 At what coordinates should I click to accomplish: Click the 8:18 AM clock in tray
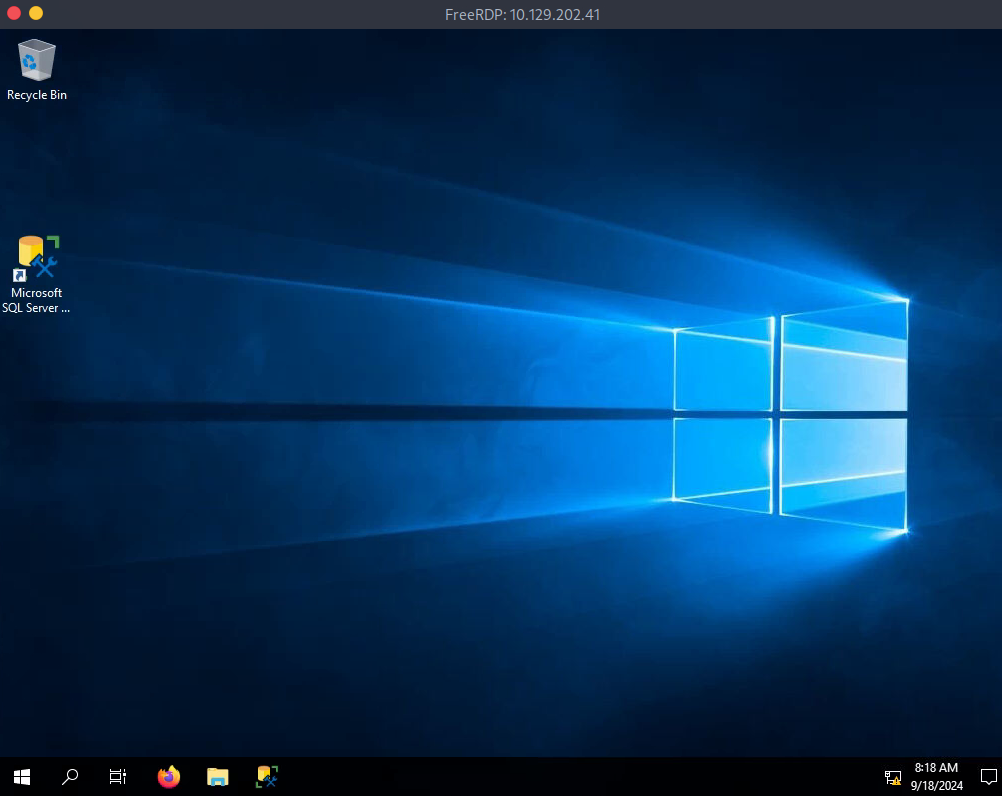click(936, 768)
